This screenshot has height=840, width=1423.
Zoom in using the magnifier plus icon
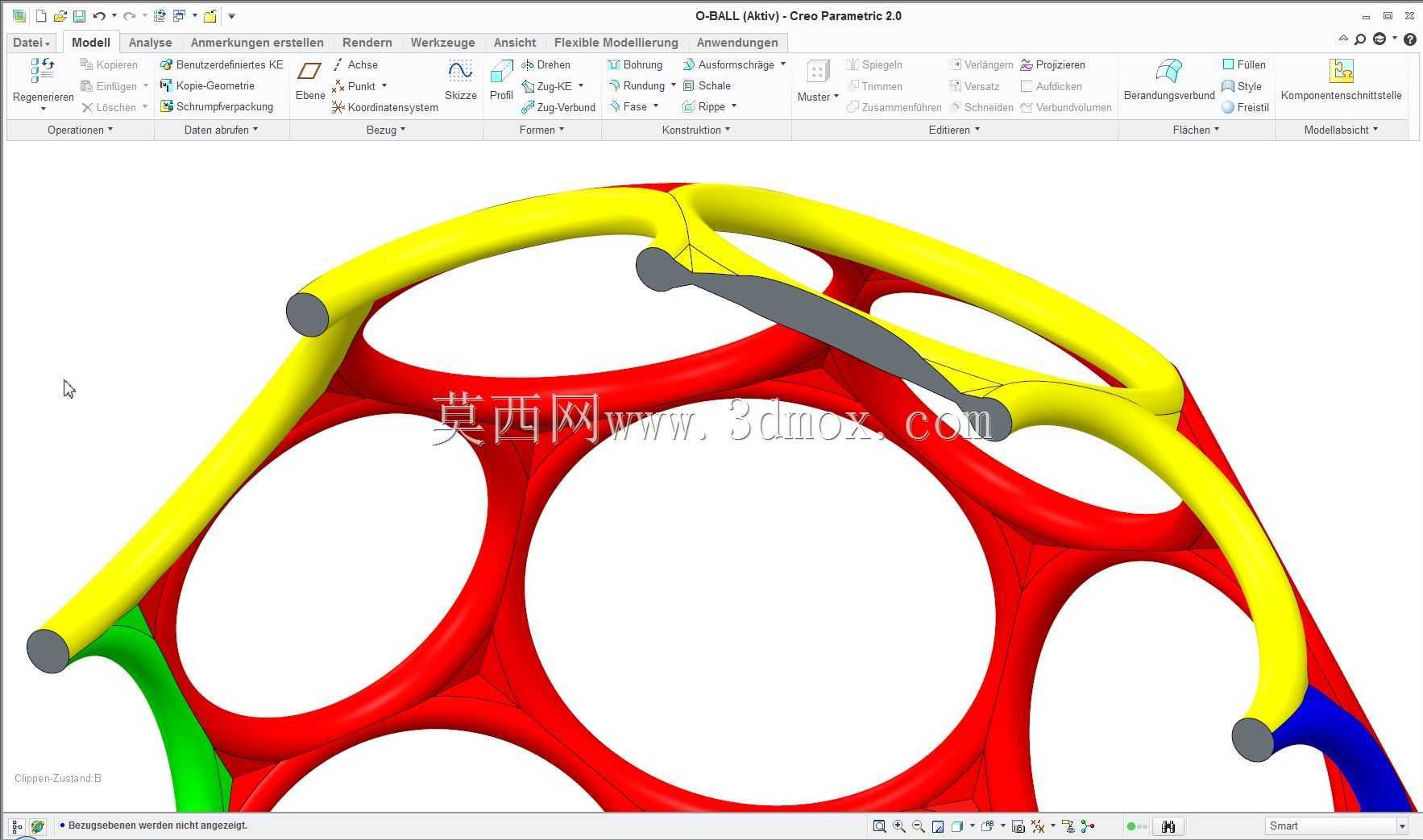pyautogui.click(x=899, y=826)
